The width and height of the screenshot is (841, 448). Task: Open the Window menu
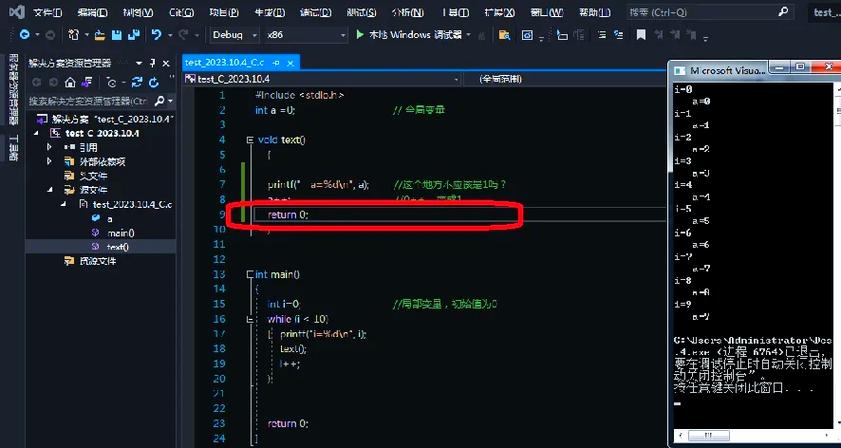pos(547,12)
